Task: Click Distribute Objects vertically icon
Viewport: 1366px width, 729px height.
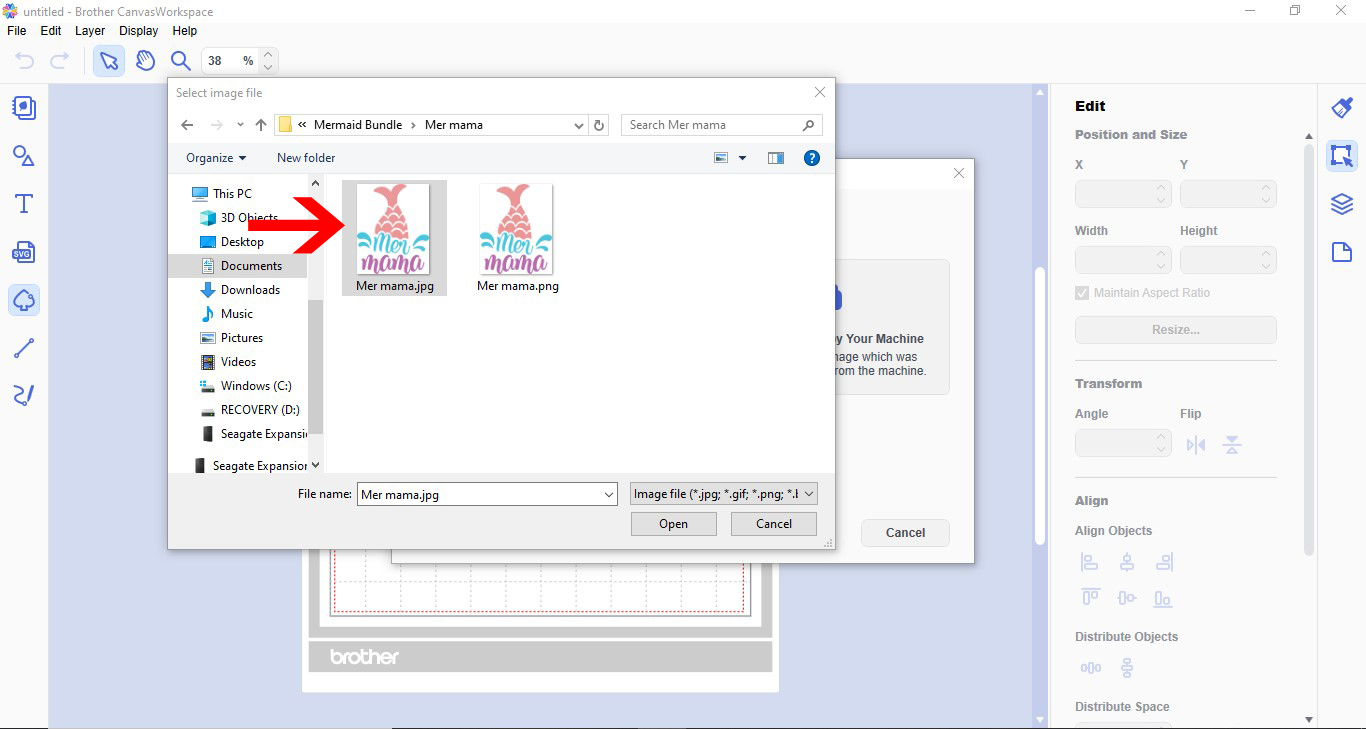Action: (x=1127, y=668)
